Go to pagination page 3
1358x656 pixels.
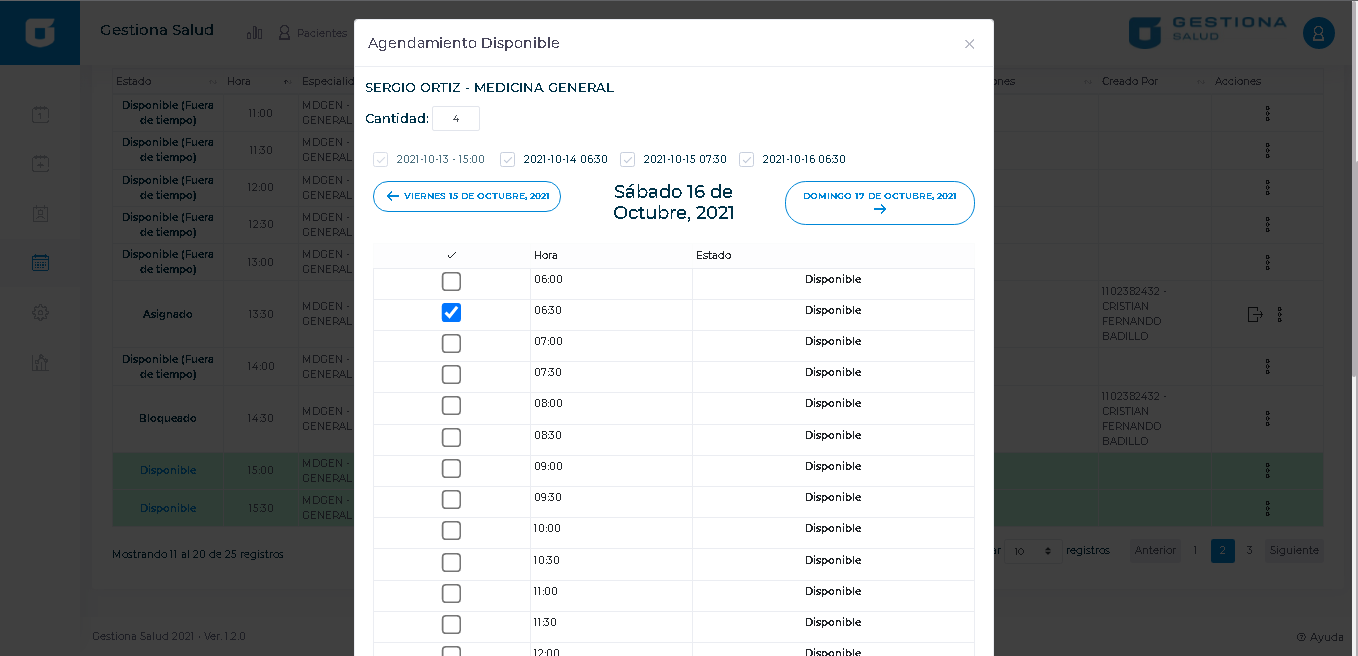[1248, 551]
